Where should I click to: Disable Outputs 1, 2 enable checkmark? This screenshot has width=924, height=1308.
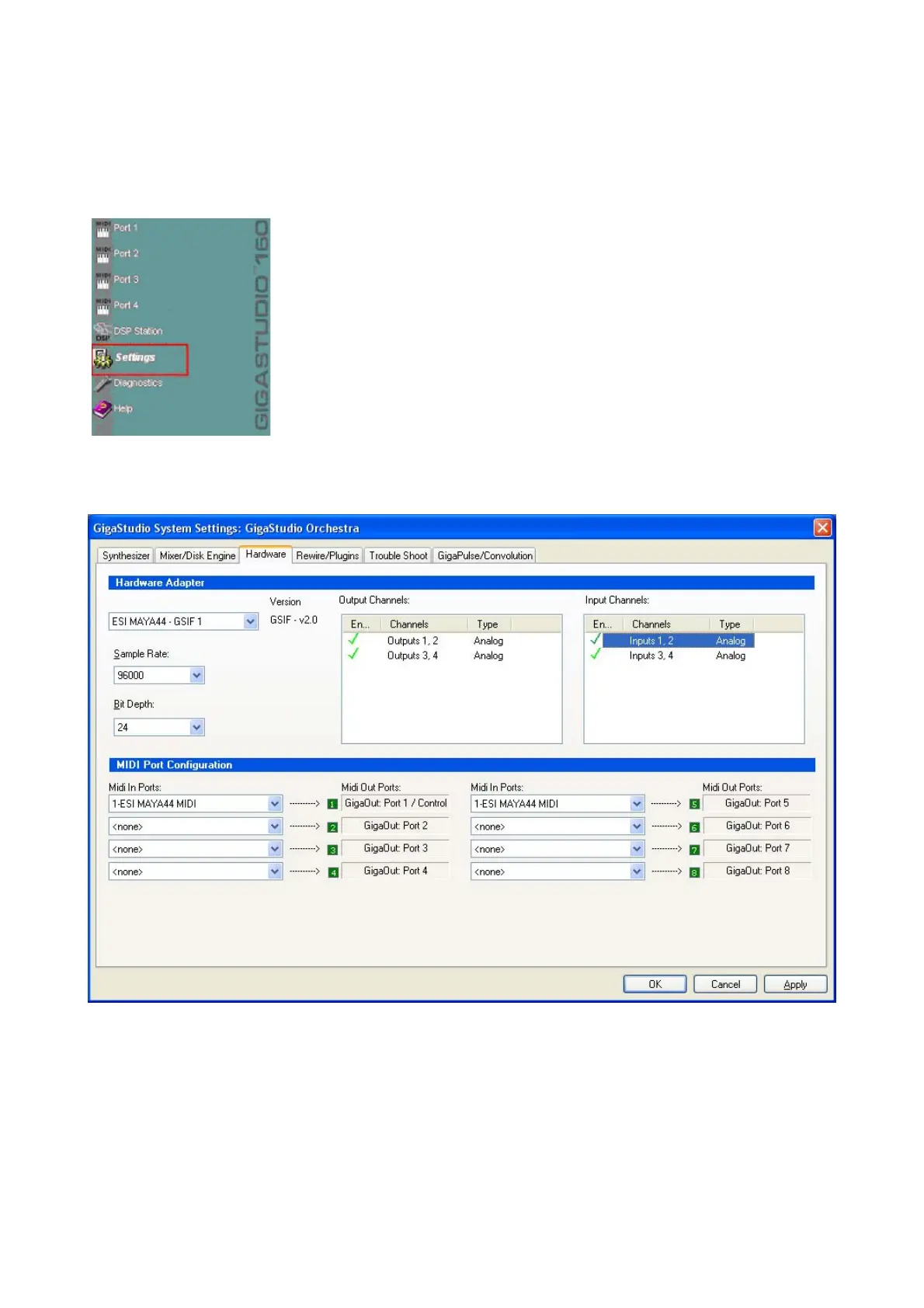point(354,640)
